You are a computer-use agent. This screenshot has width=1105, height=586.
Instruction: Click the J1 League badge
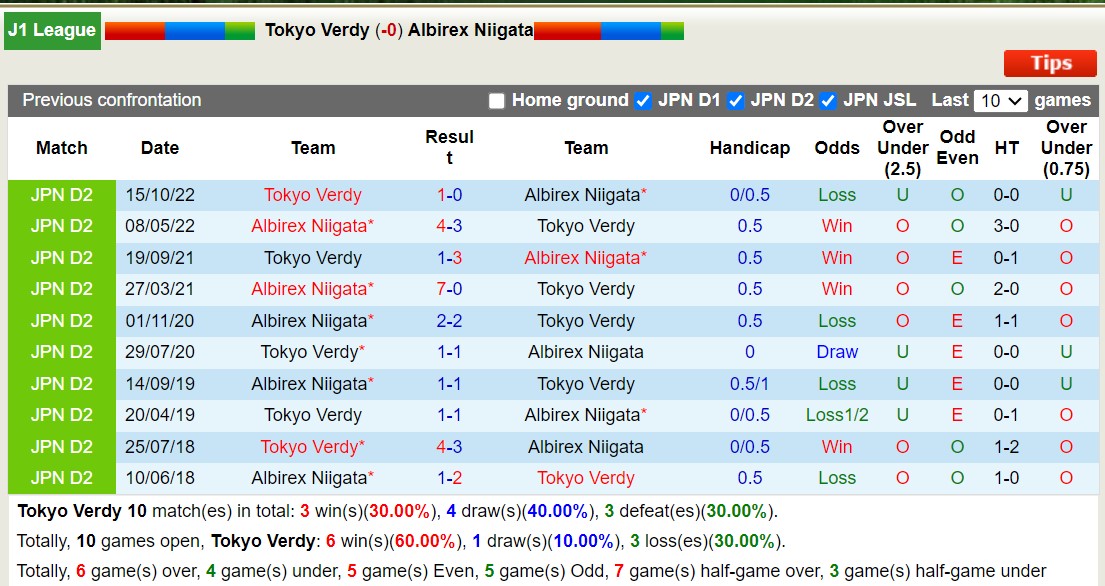[51, 30]
